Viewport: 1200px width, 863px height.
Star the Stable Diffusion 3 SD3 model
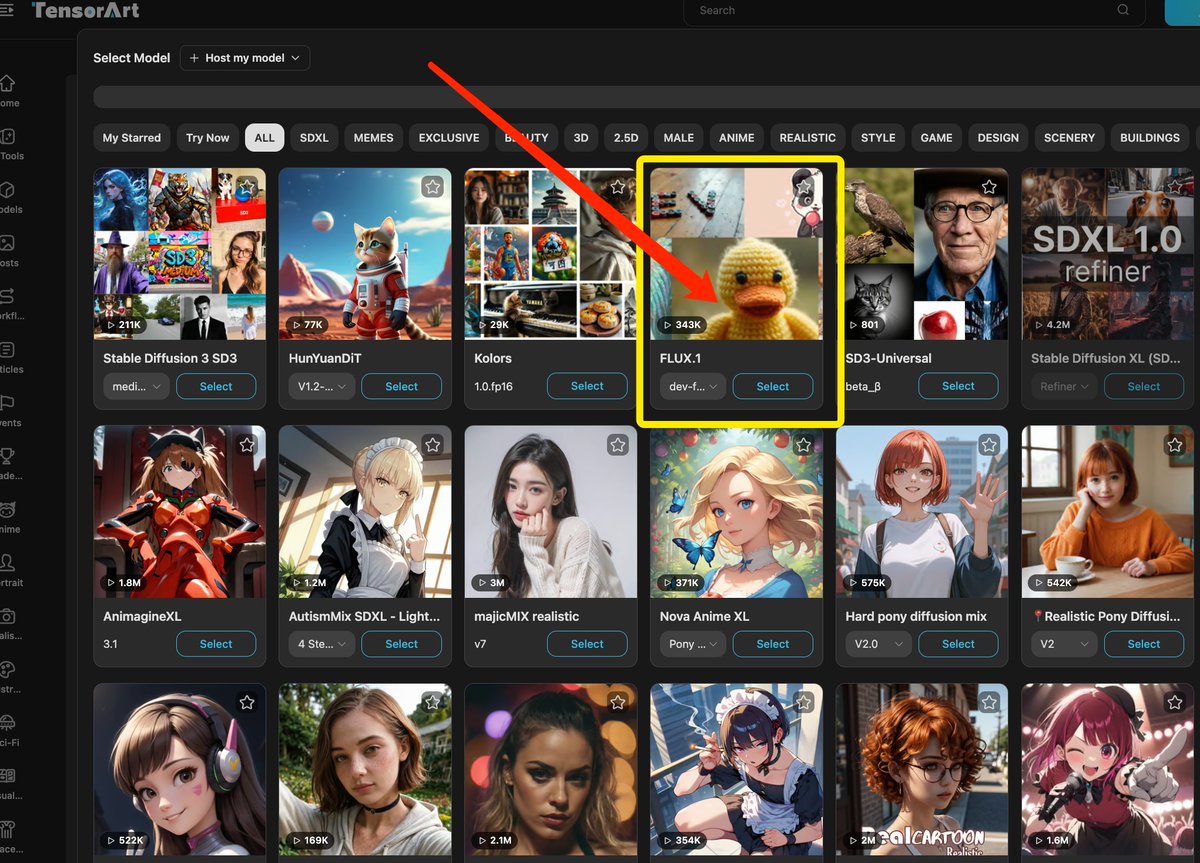247,187
